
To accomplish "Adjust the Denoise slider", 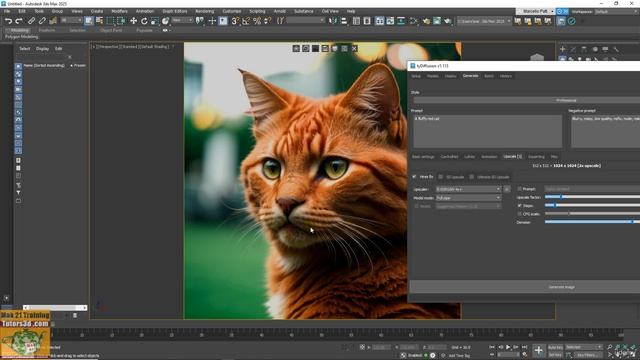I will point(592,222).
